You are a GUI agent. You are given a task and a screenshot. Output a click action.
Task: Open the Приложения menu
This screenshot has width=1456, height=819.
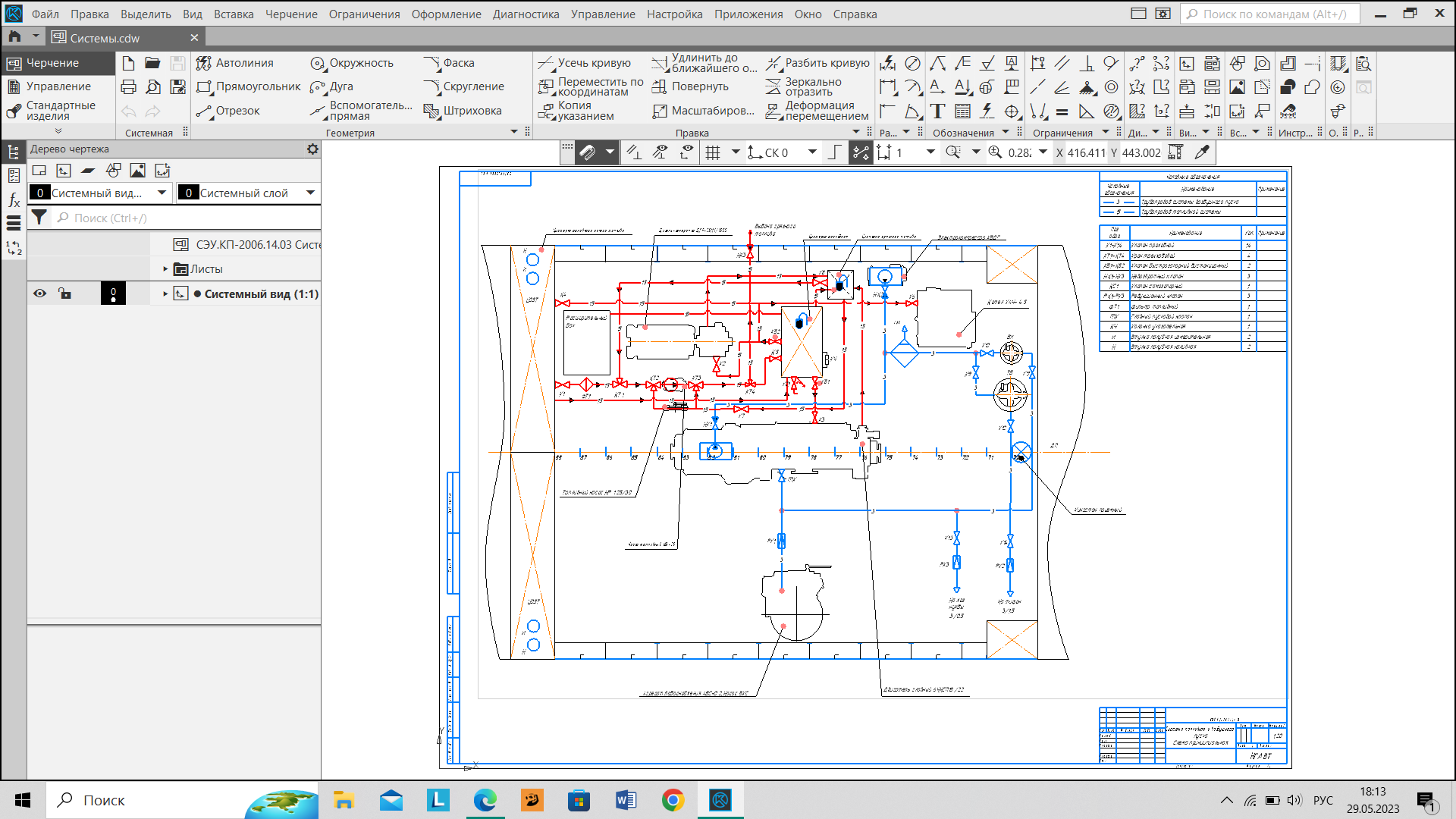pos(748,14)
